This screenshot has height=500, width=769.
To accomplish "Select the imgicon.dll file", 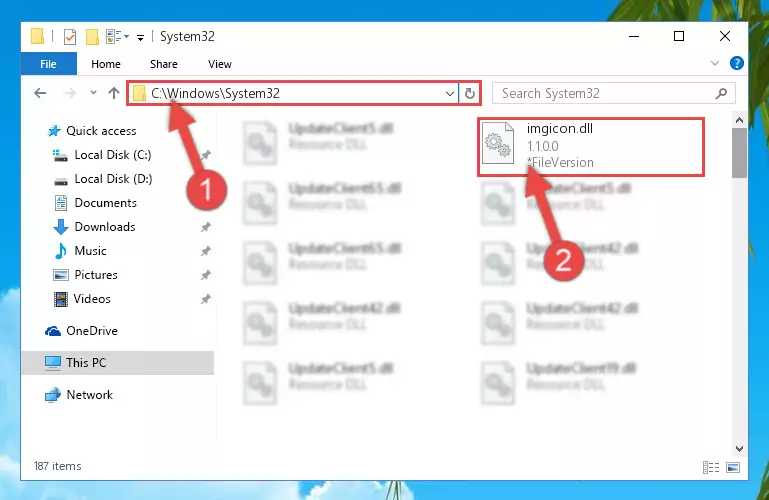I will point(591,146).
